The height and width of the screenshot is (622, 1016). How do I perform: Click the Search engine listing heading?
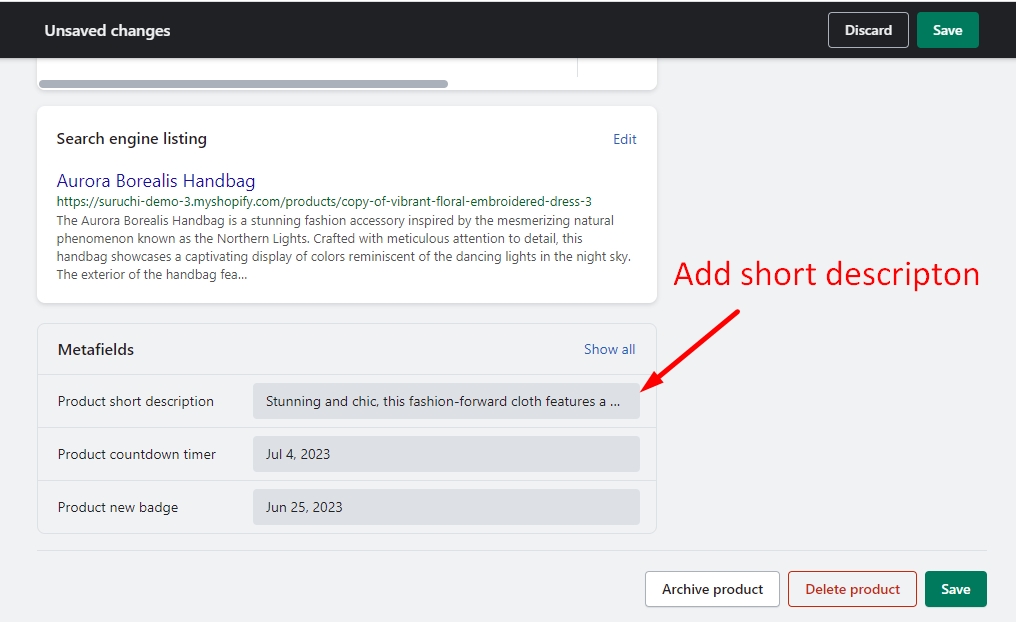click(132, 139)
